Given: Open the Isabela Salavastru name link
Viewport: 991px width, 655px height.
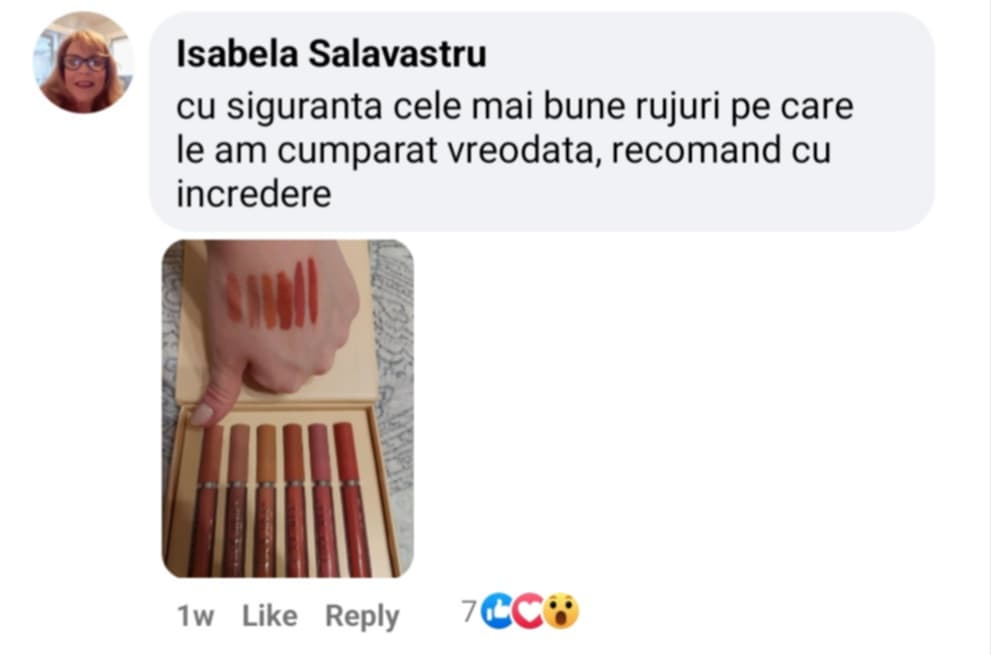Looking at the screenshot, I should tap(331, 54).
